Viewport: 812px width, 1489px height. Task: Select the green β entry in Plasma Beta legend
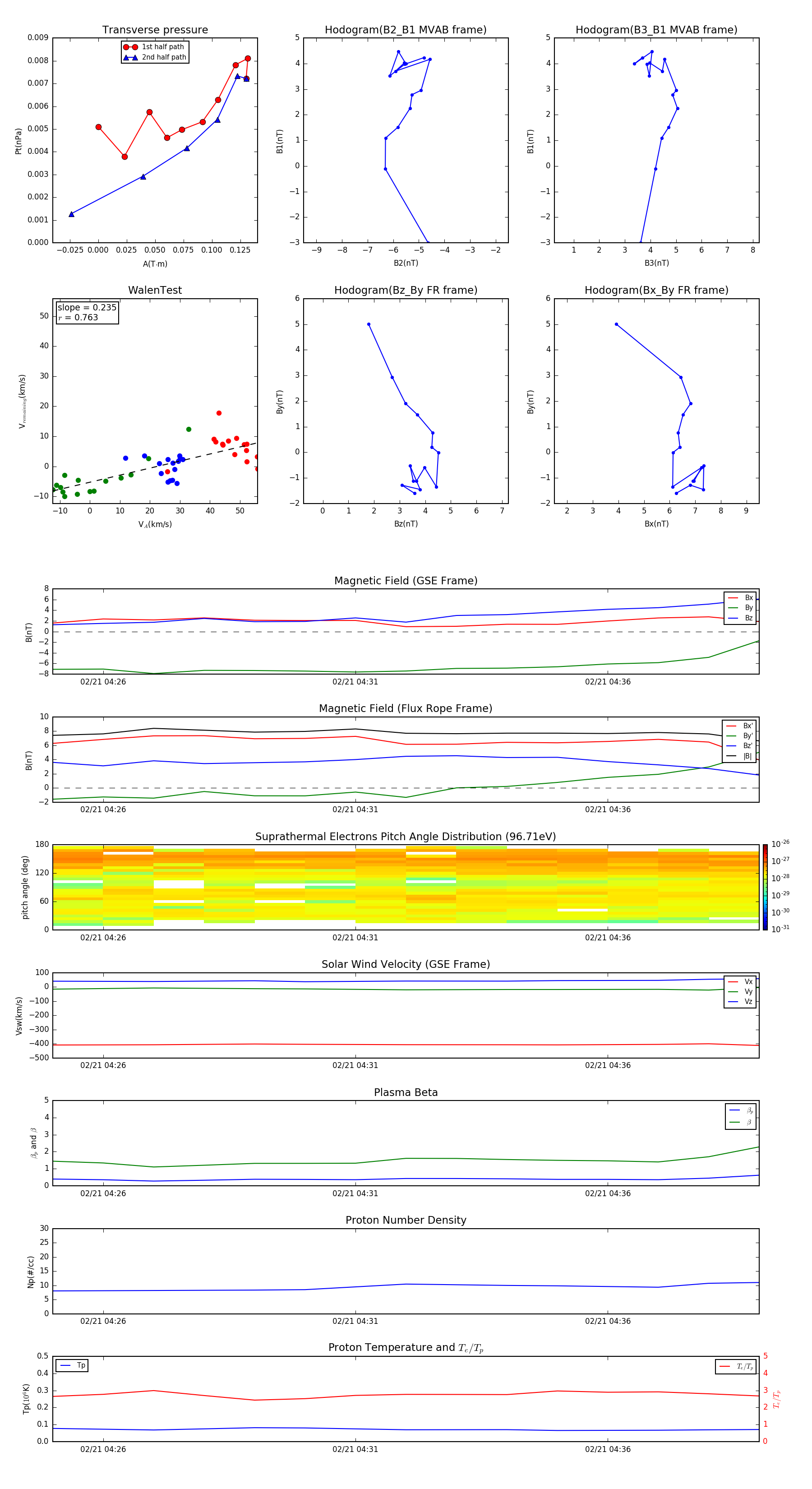[x=741, y=1122]
